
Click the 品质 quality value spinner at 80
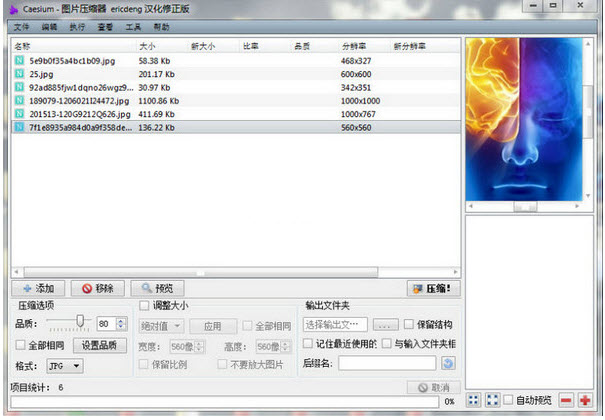108,325
